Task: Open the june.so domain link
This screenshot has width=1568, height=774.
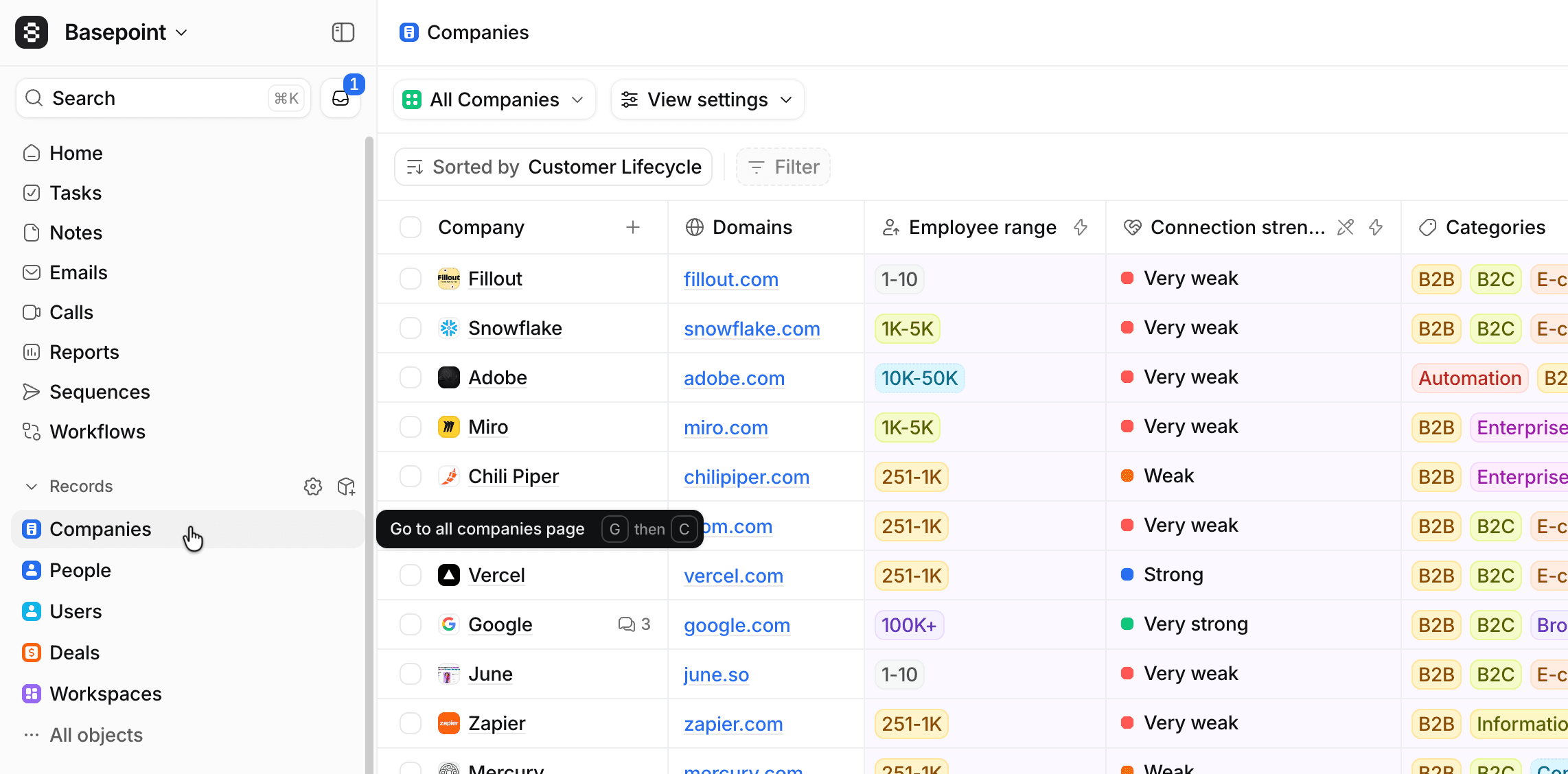Action: coord(716,675)
